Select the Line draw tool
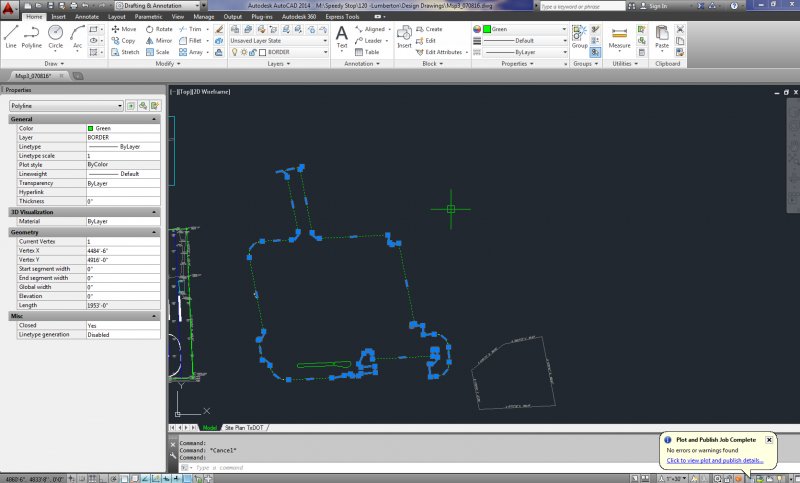This screenshot has width=800, height=483. [11, 37]
